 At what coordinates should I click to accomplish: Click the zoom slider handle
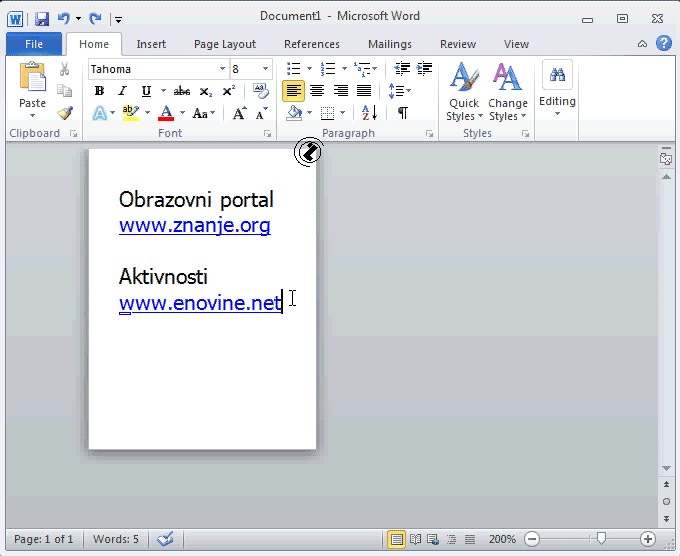click(x=601, y=539)
